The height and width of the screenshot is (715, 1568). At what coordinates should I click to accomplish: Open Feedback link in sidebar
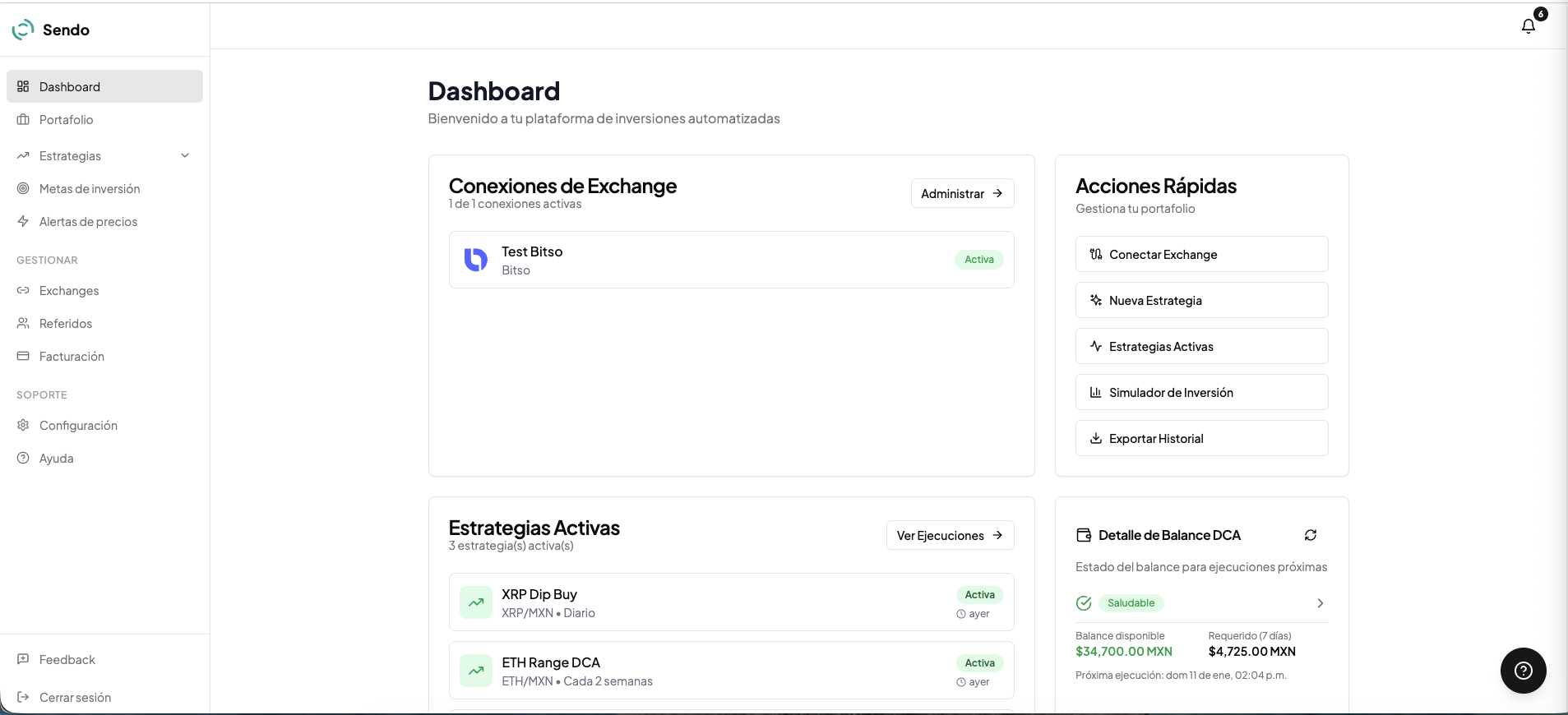[x=104, y=659]
